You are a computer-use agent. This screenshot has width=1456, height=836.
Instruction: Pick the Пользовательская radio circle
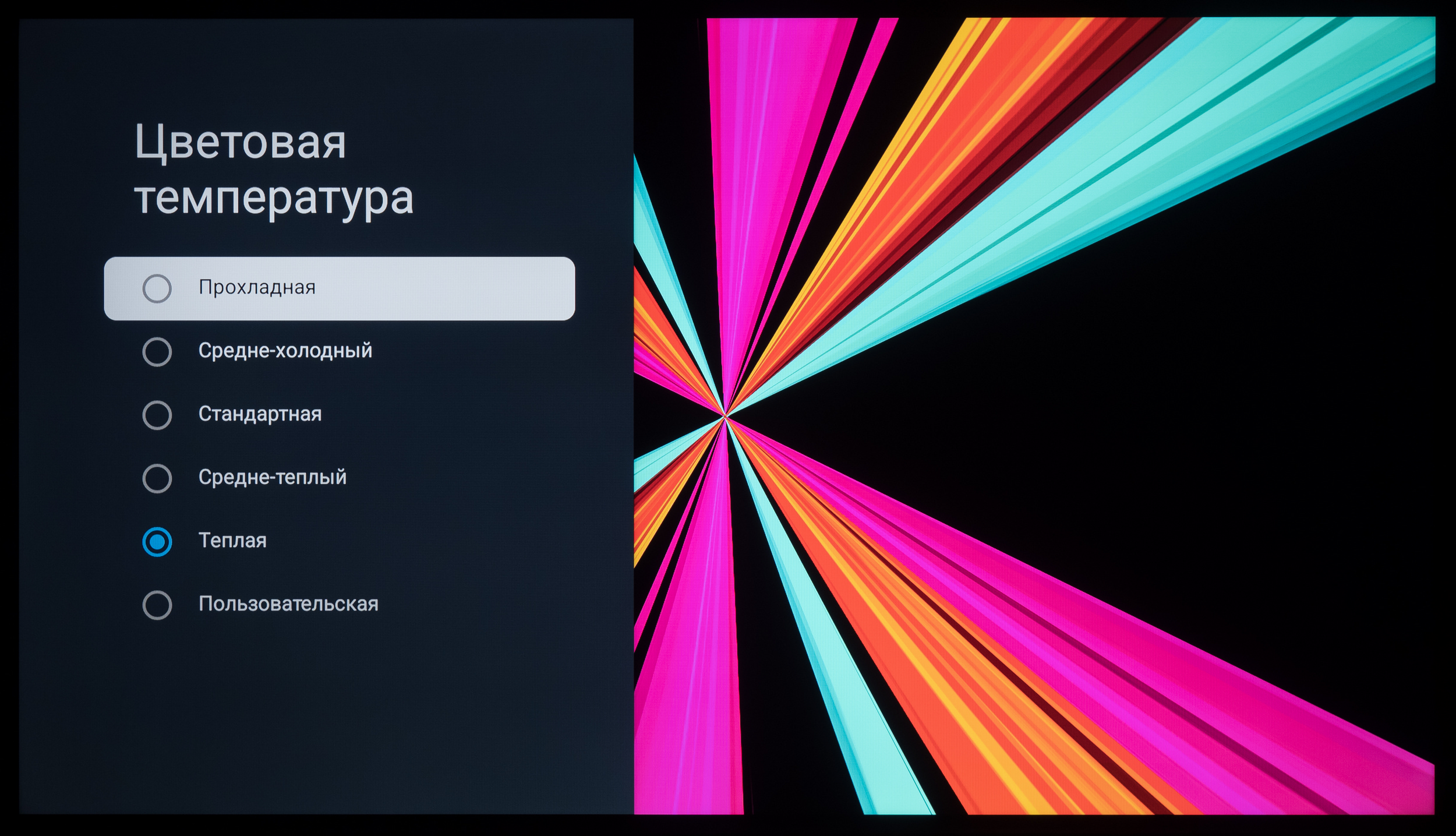point(157,605)
